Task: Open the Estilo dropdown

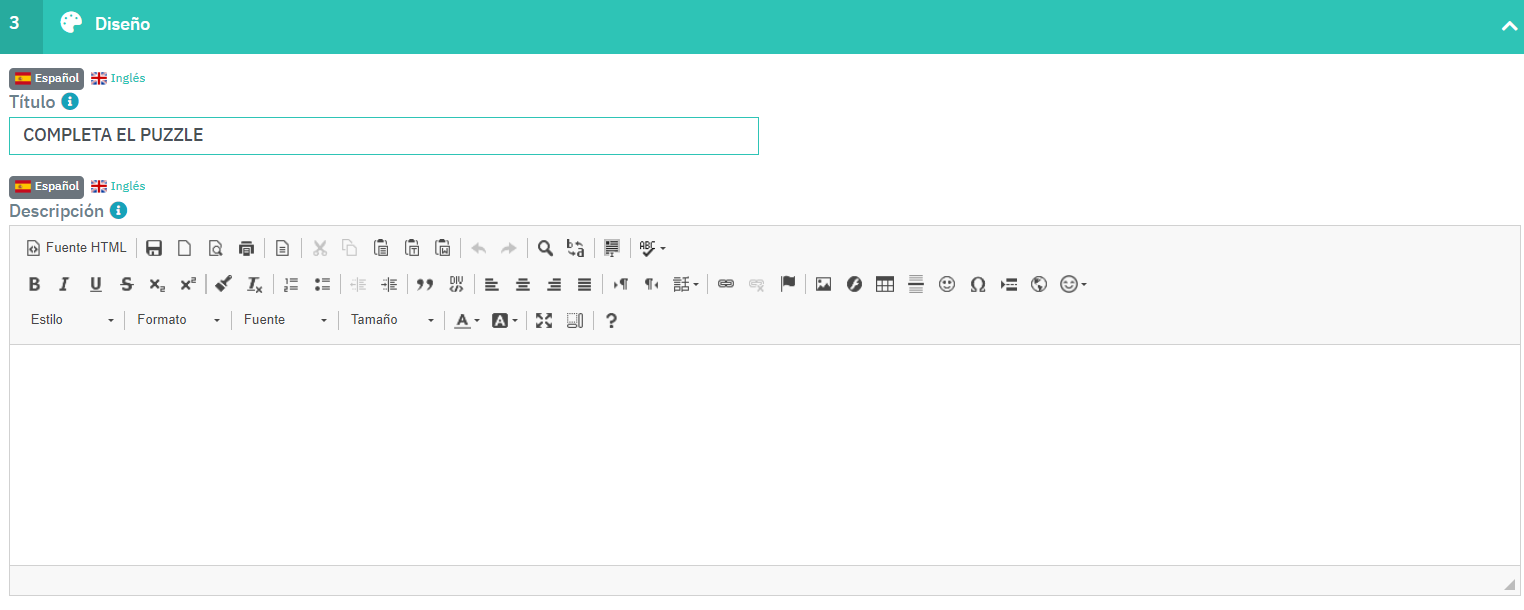Action: tap(72, 320)
